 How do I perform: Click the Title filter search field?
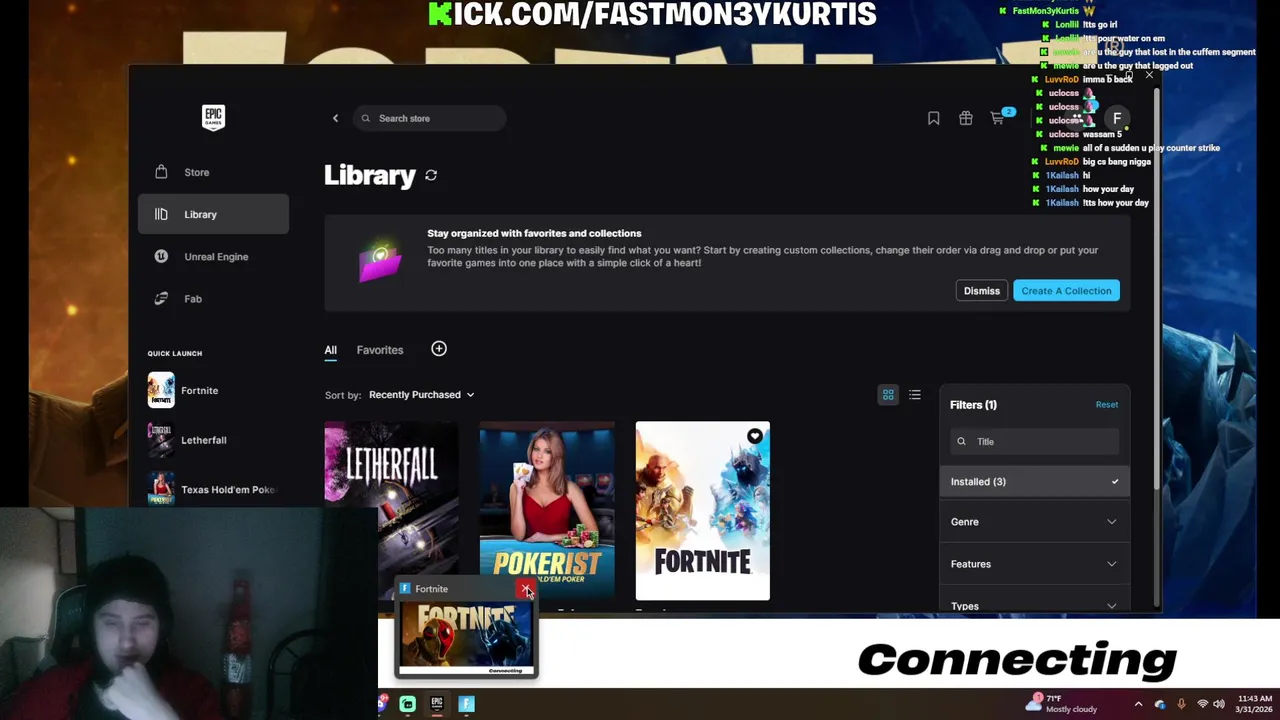1035,441
